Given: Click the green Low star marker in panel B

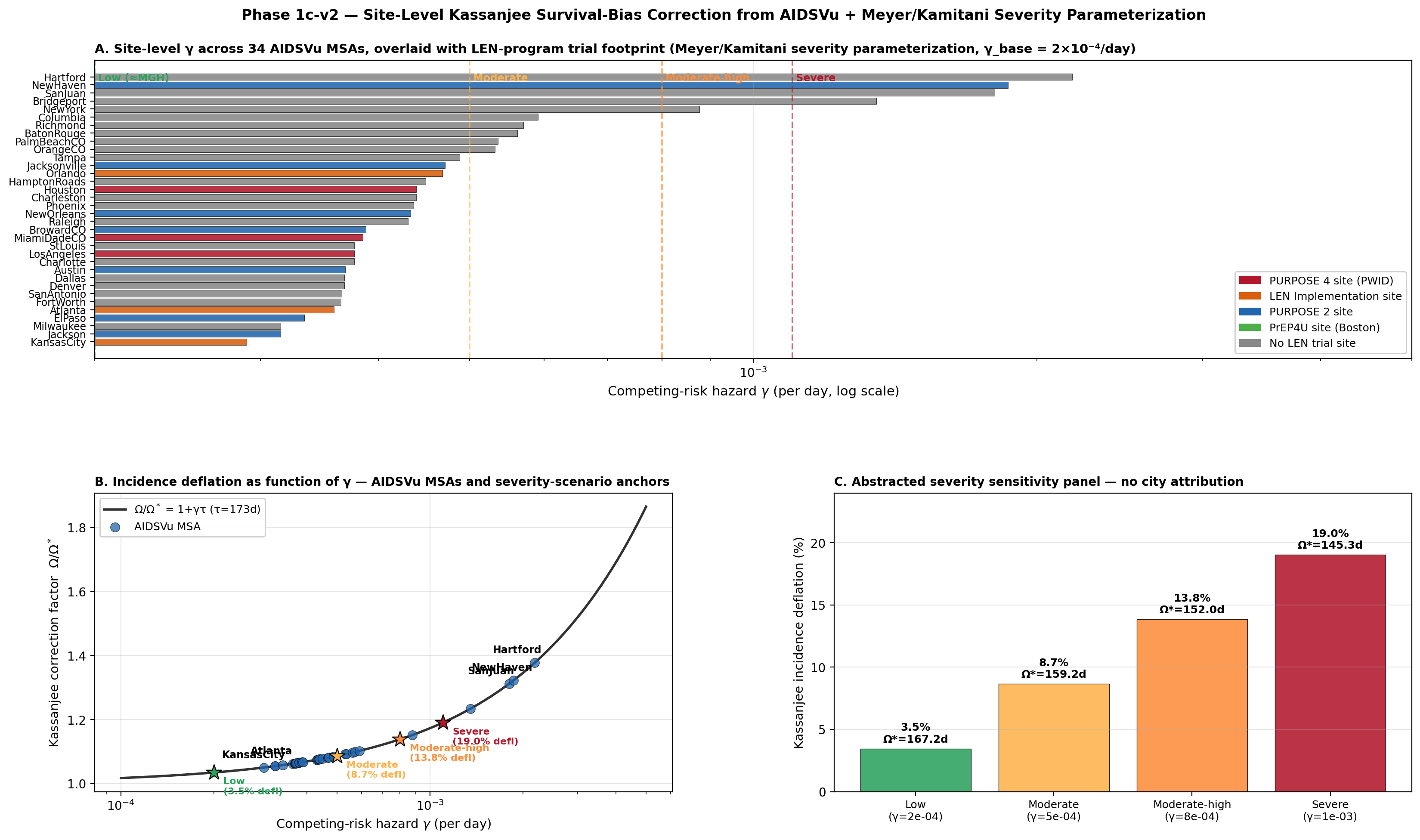Looking at the screenshot, I should pyautogui.click(x=214, y=772).
